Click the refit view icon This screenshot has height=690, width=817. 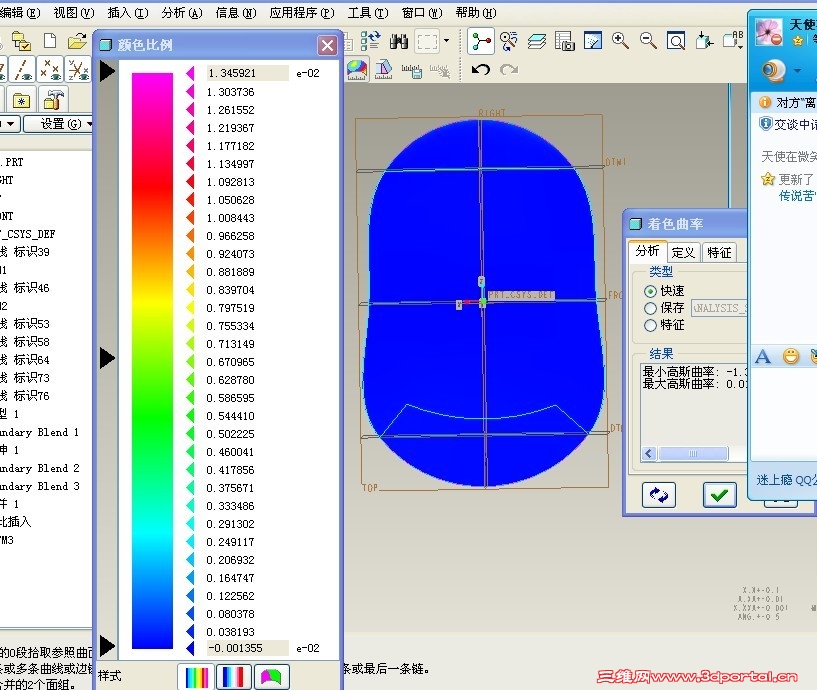click(x=676, y=41)
